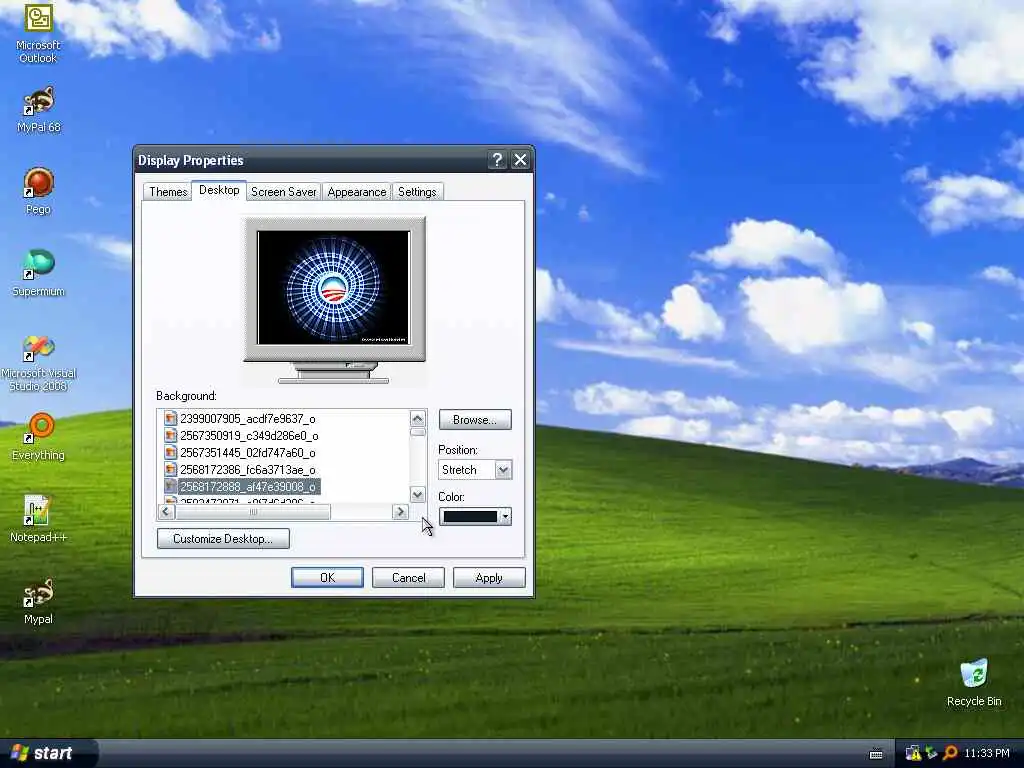The image size is (1024, 768).
Task: Click the image icon beside 2399007905_acdf7e9637_o
Action: 170,419
